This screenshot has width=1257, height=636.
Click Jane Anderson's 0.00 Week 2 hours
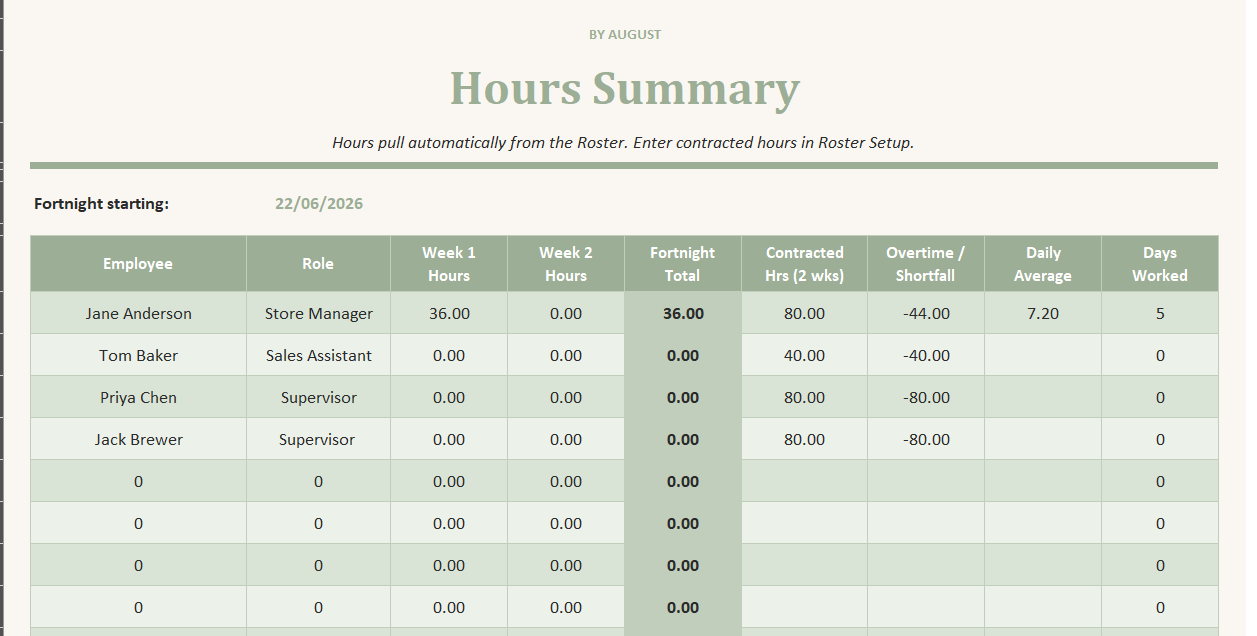pos(566,313)
